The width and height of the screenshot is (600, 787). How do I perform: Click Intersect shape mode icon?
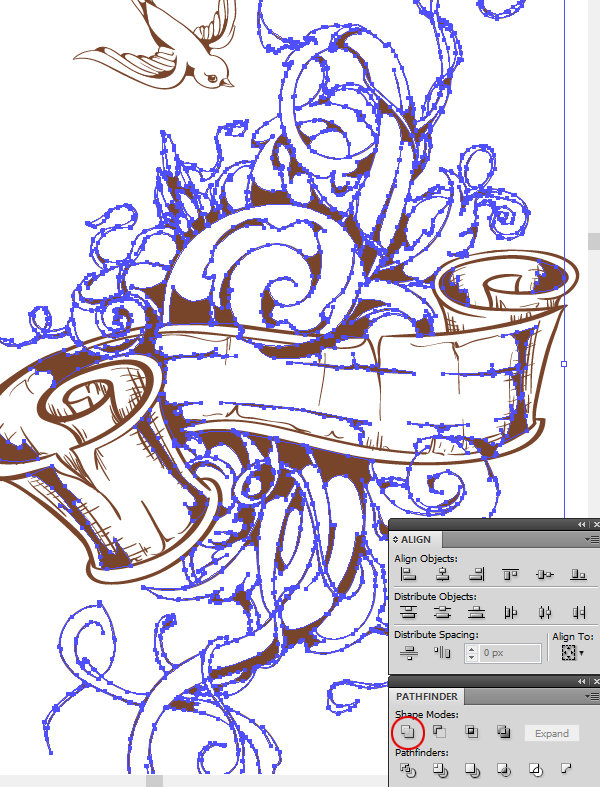pos(471,732)
